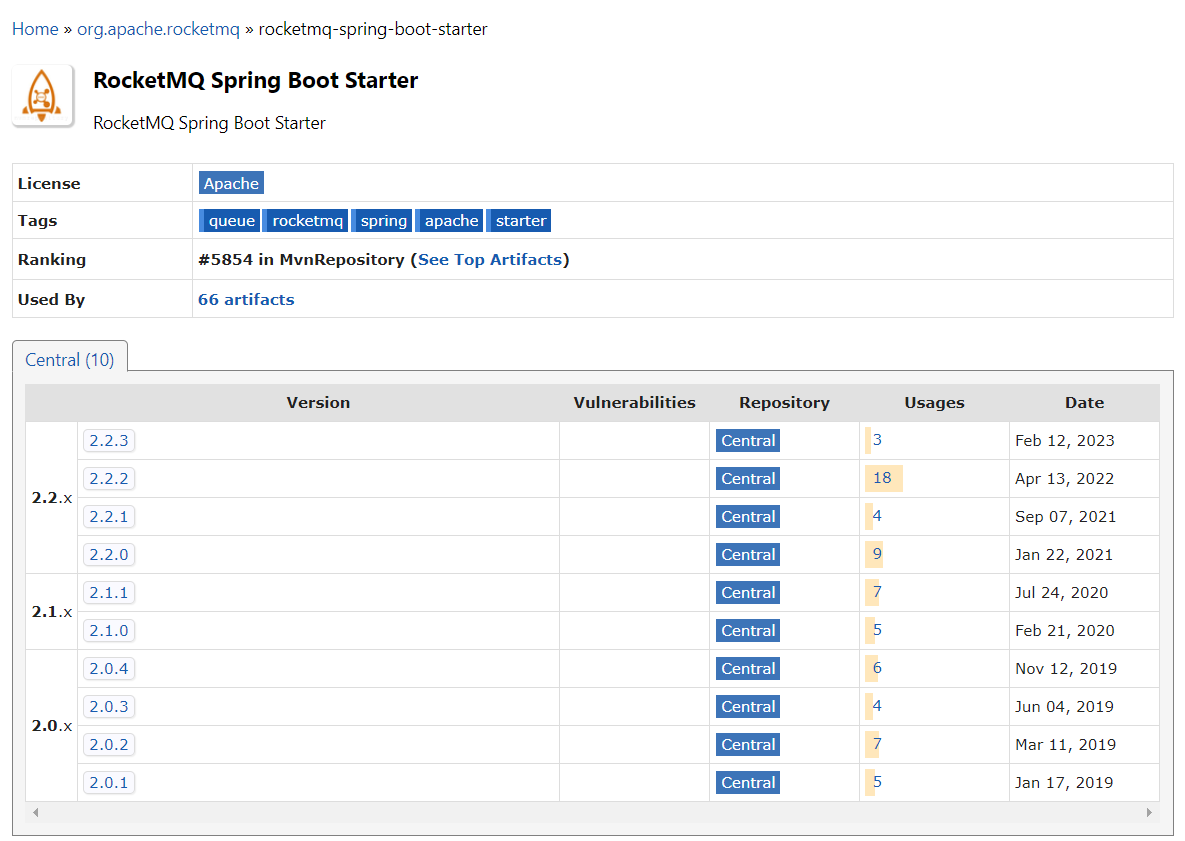Click Central repository badge for 2.0.4

click(747, 669)
